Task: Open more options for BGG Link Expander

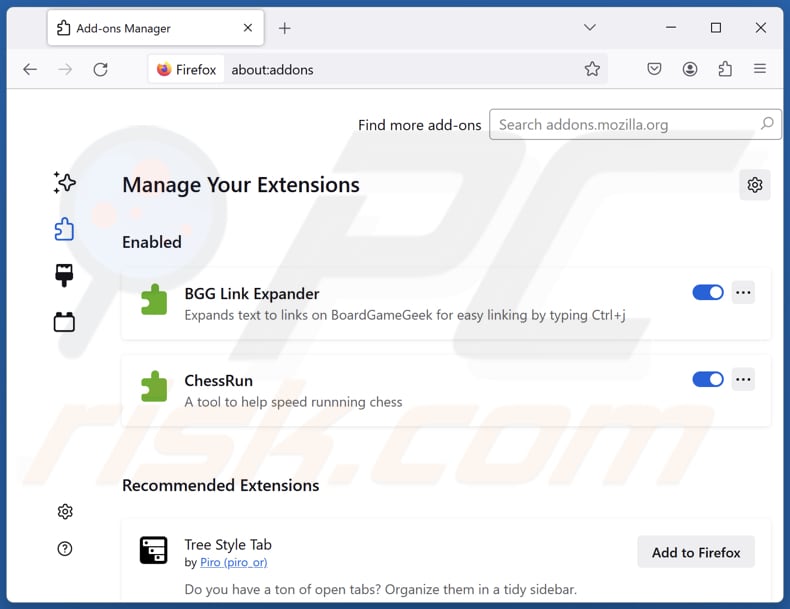Action: 743,292
